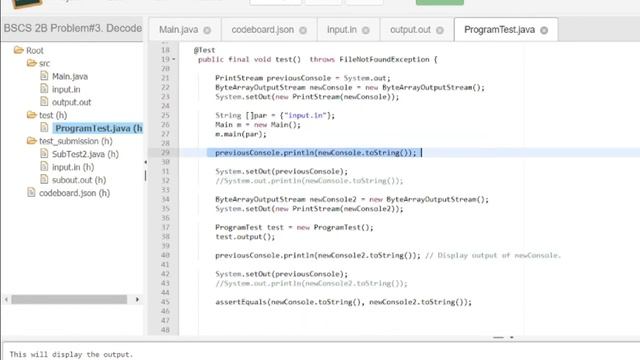Click the SubTest2.java file icon
This screenshot has height=360, width=640.
coord(44,153)
